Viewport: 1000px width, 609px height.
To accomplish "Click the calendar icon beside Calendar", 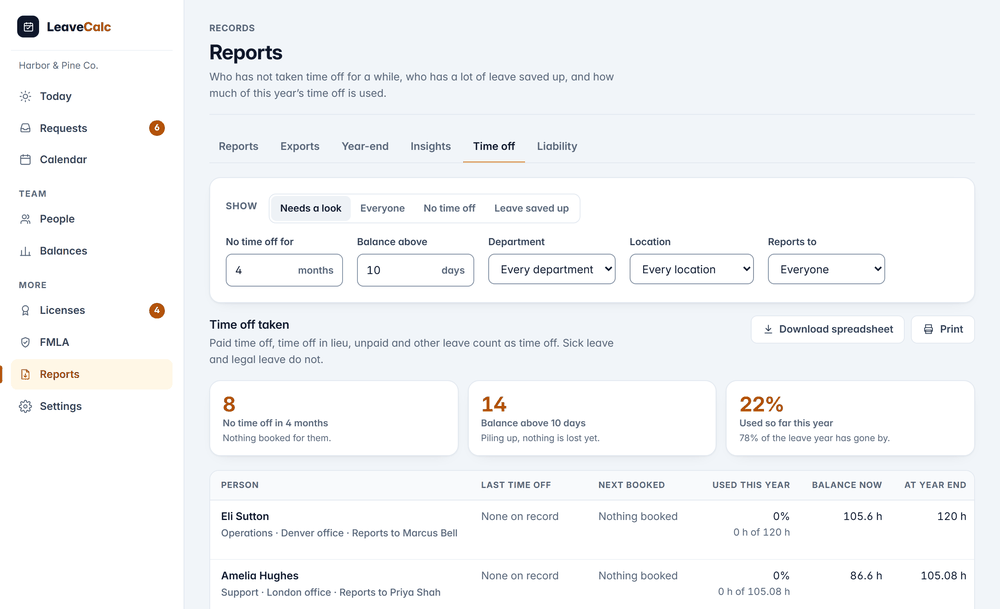I will (25, 159).
